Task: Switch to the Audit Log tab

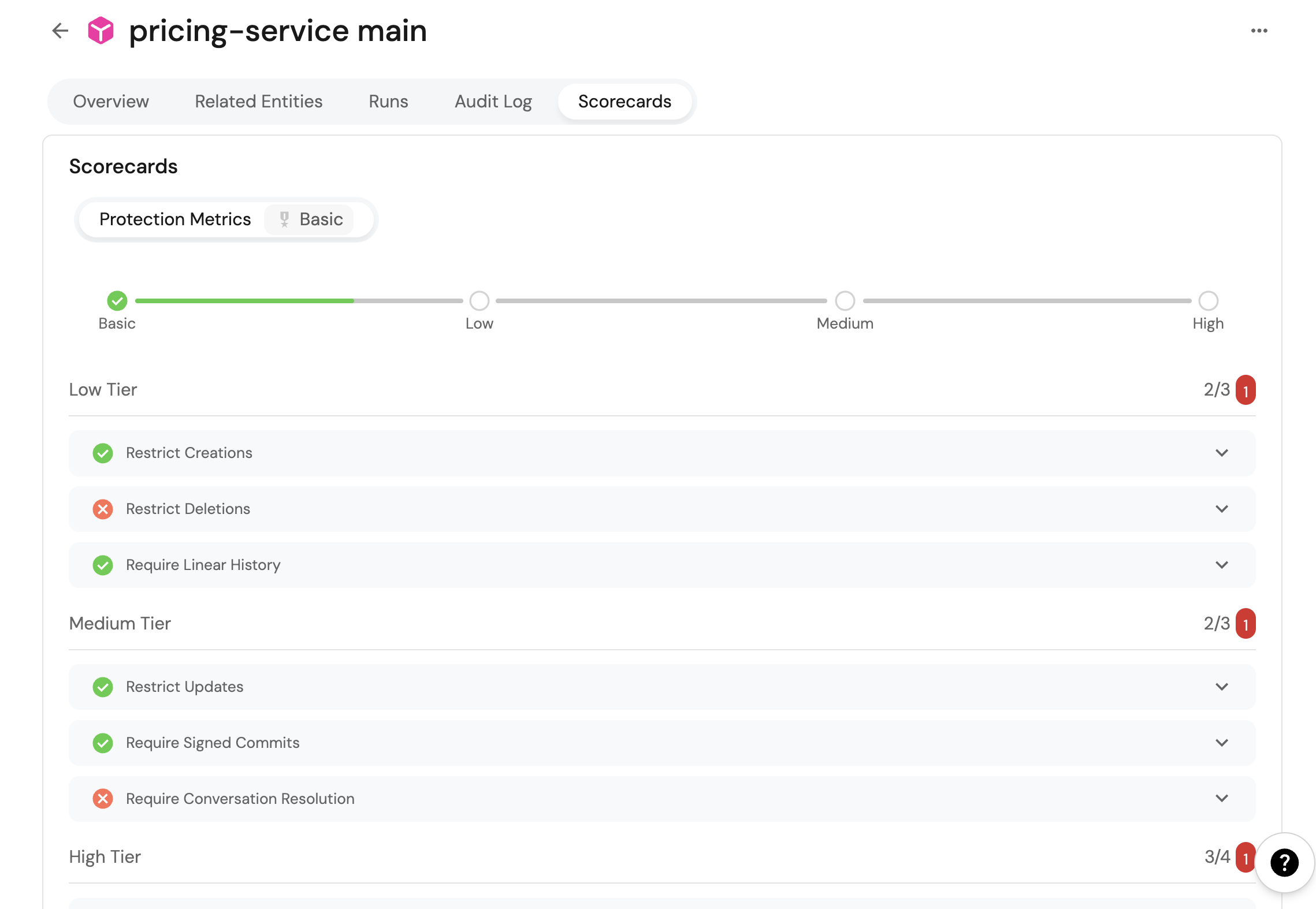Action: click(x=493, y=102)
